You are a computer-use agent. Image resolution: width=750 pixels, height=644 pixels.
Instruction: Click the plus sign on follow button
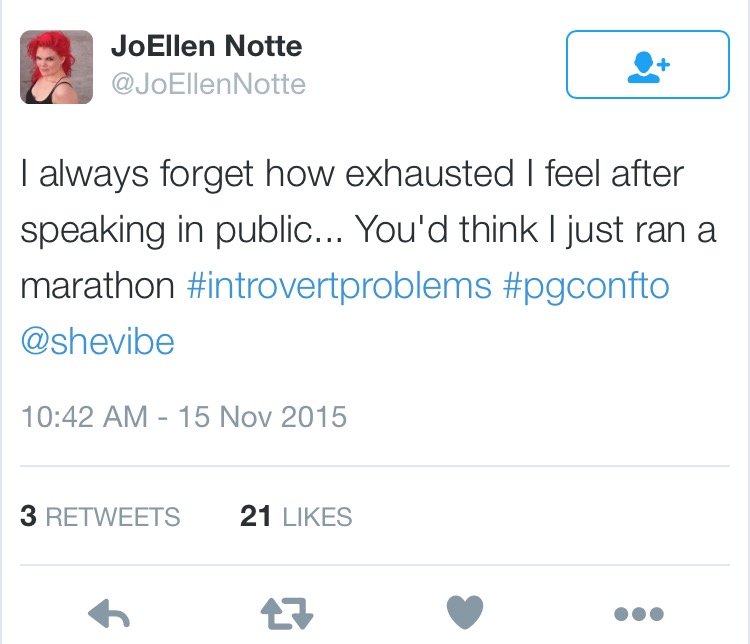point(663,64)
